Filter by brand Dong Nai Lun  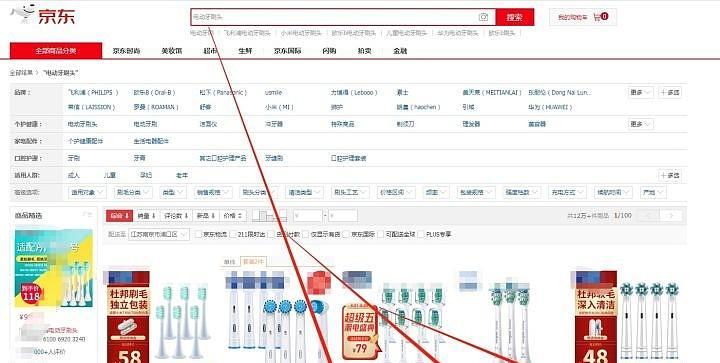coord(560,92)
